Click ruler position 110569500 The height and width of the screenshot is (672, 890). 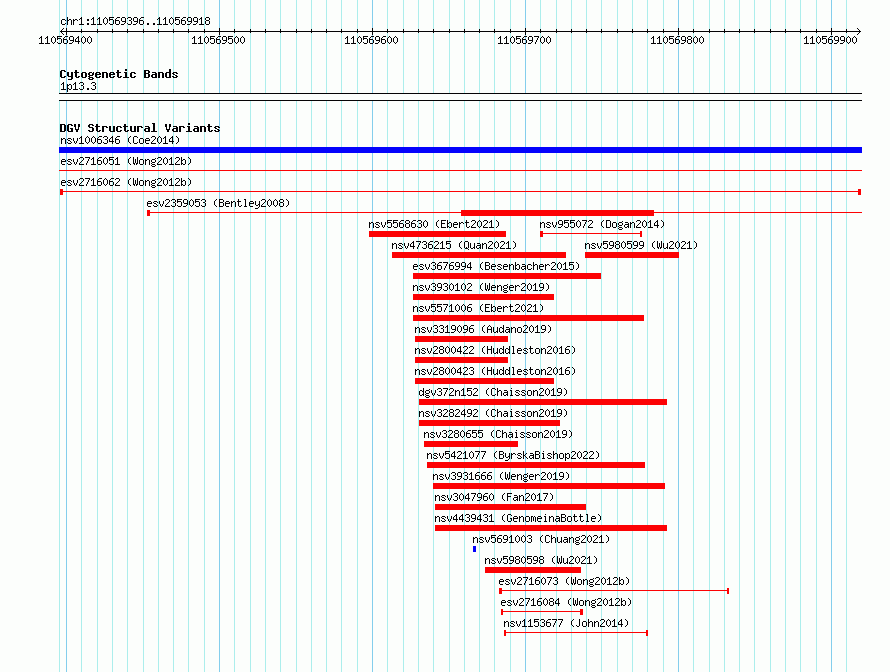click(218, 40)
